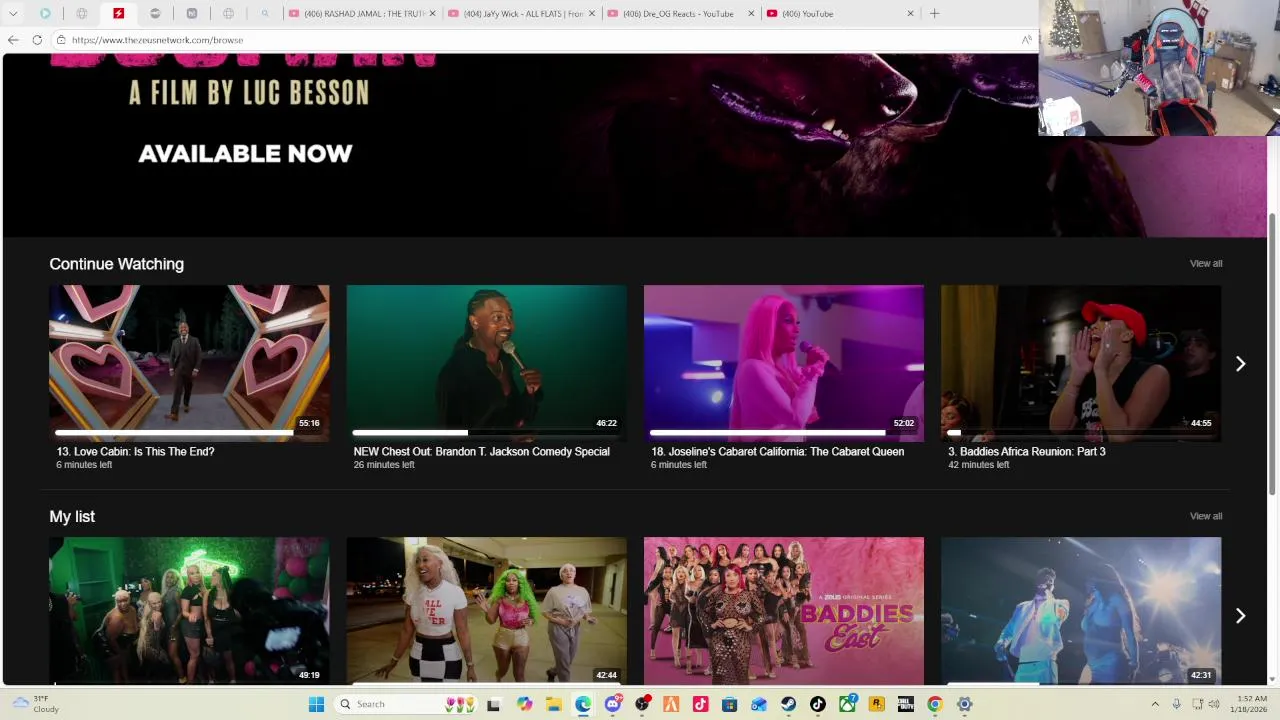View site info icon beside URL
This screenshot has width=1280, height=720.
pos(61,40)
